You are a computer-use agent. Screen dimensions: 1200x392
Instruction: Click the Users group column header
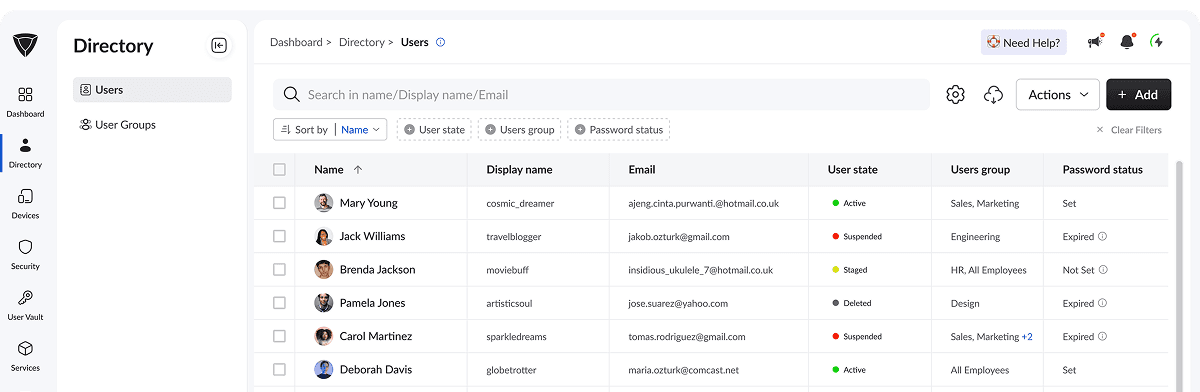[980, 170]
